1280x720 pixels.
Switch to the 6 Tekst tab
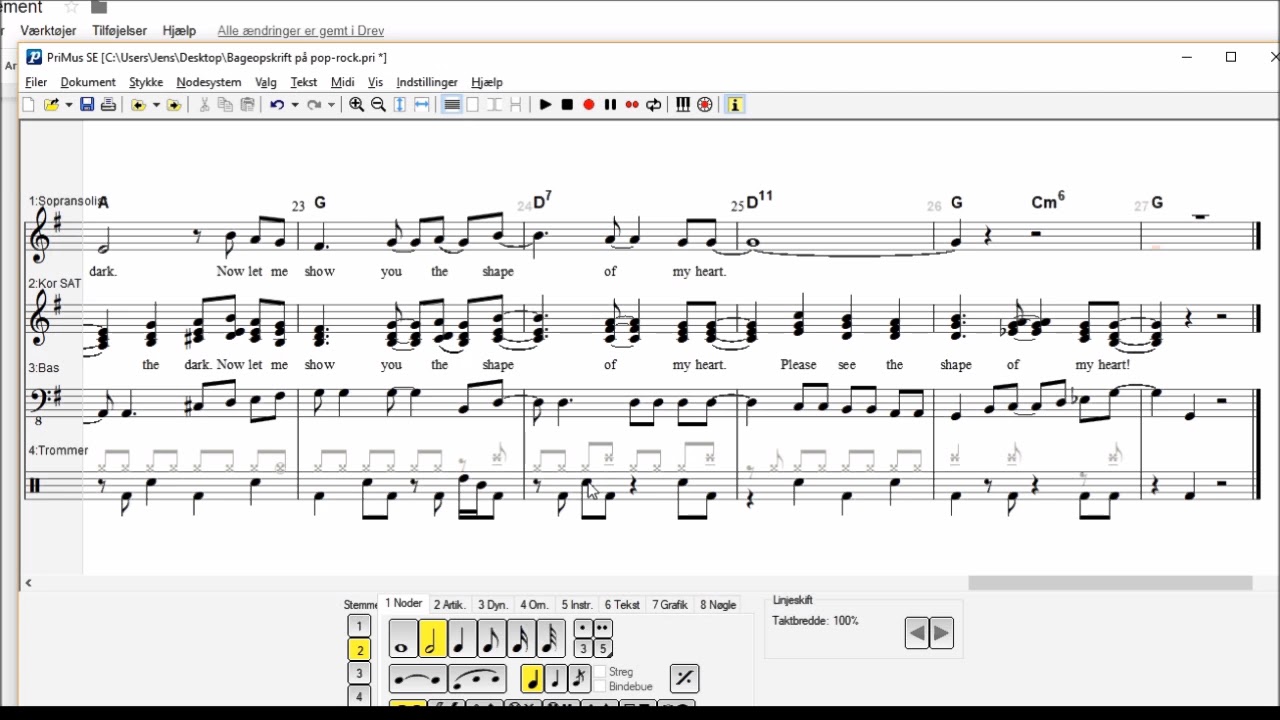pos(622,605)
